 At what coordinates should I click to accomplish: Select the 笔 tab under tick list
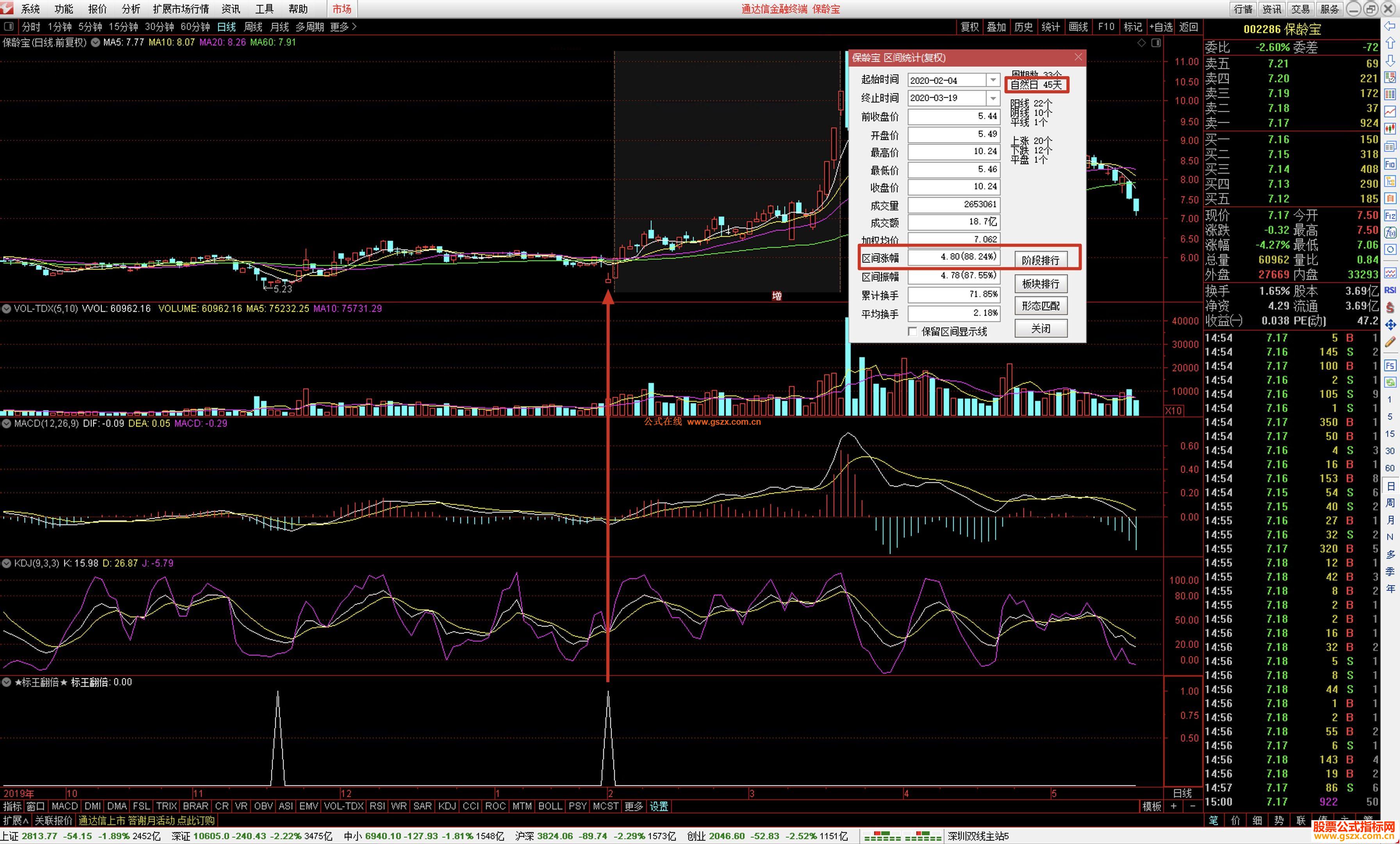1213,820
